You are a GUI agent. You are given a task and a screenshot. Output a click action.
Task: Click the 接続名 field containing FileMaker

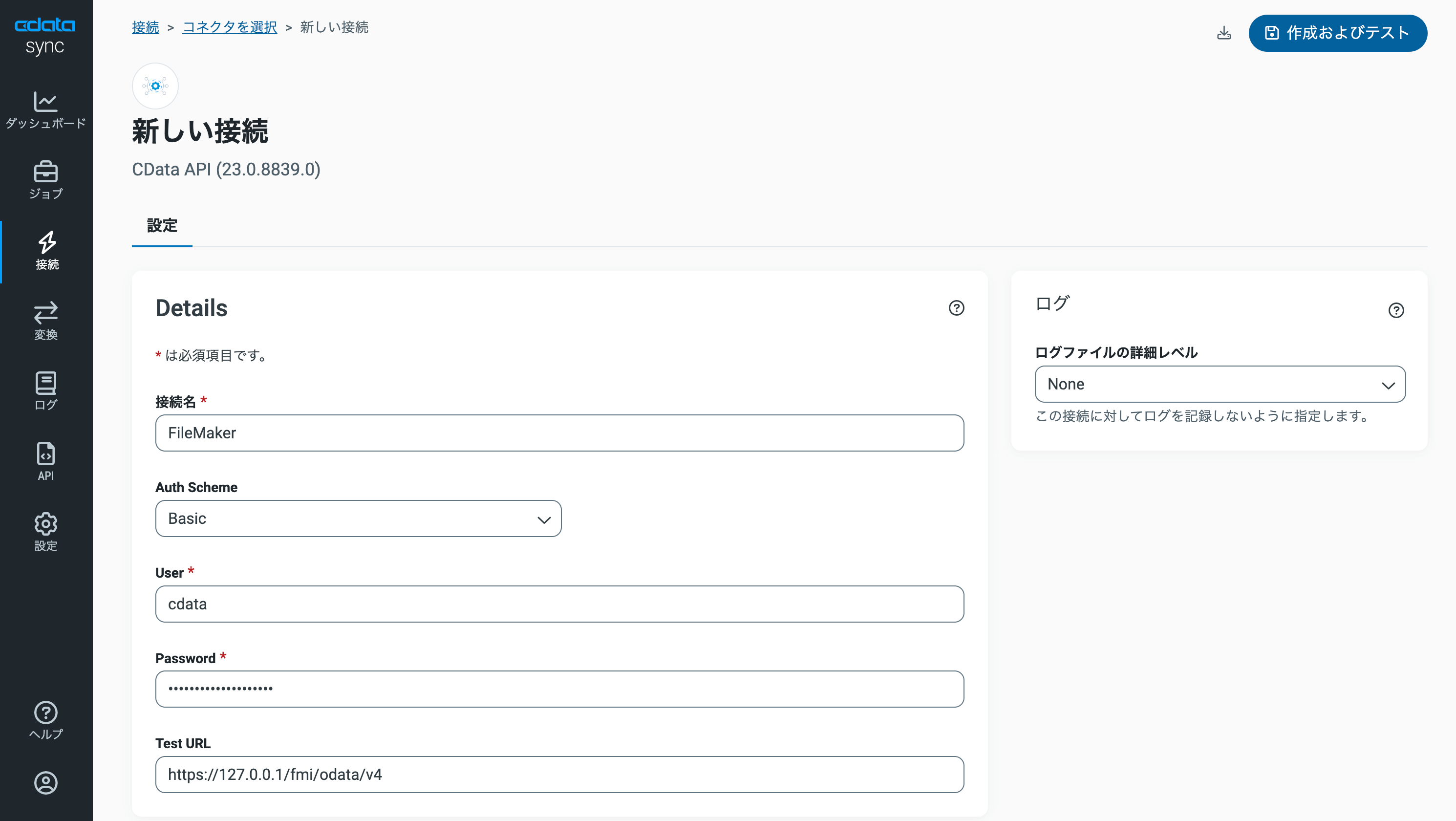[x=559, y=433]
